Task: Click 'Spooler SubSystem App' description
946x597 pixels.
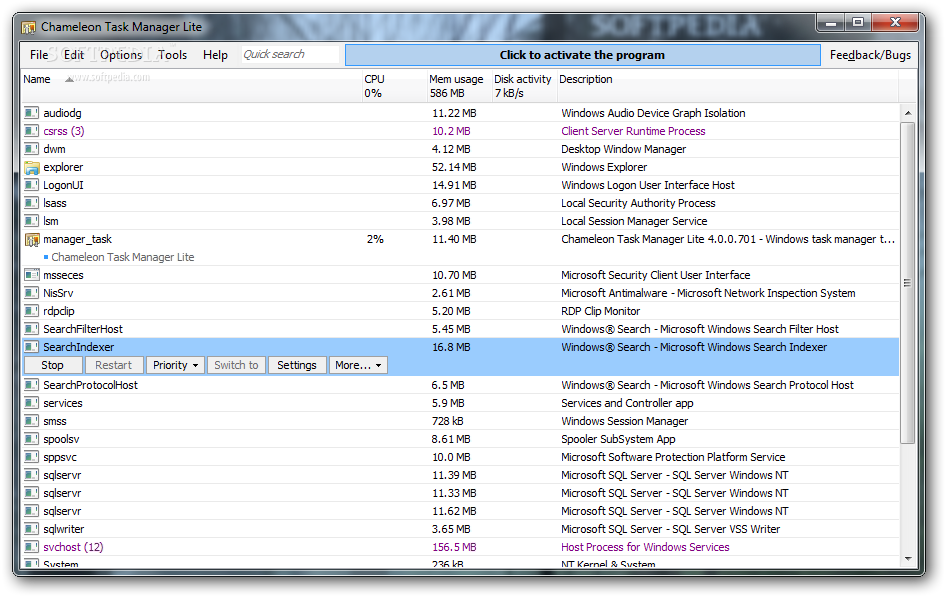Action: pos(618,439)
